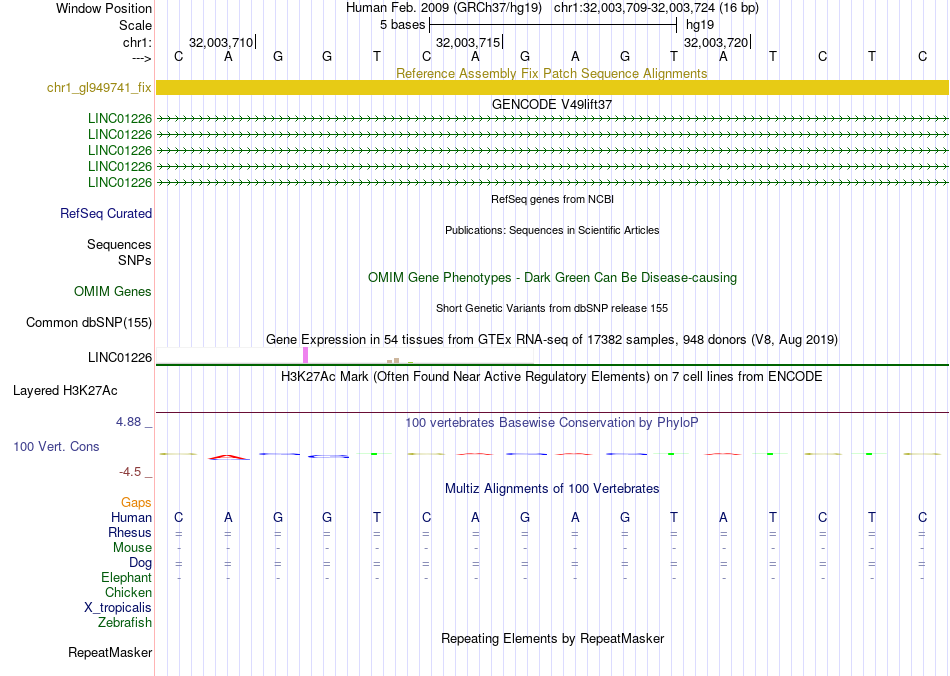Viewport: 950px width, 676px height.
Task: Select the pink bar in GTEx expression graph
Action: [305, 355]
